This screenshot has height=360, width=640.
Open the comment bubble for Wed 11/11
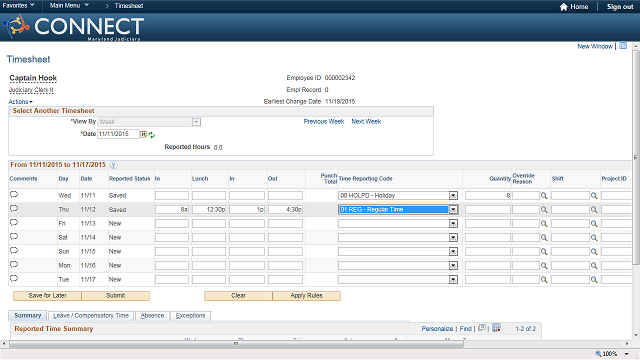14,195
